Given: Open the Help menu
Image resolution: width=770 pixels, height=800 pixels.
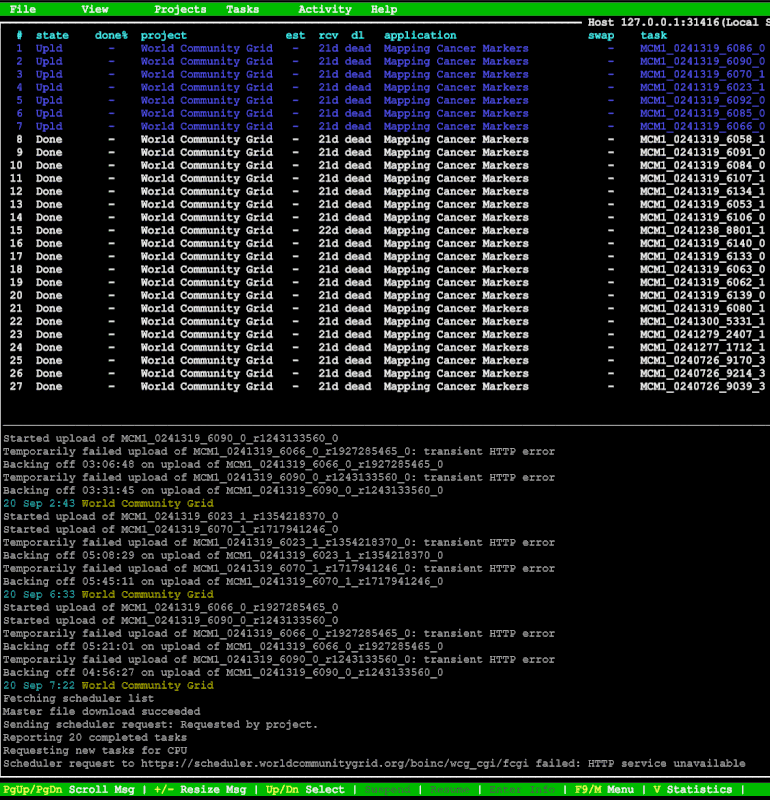Looking at the screenshot, I should click(384, 9).
